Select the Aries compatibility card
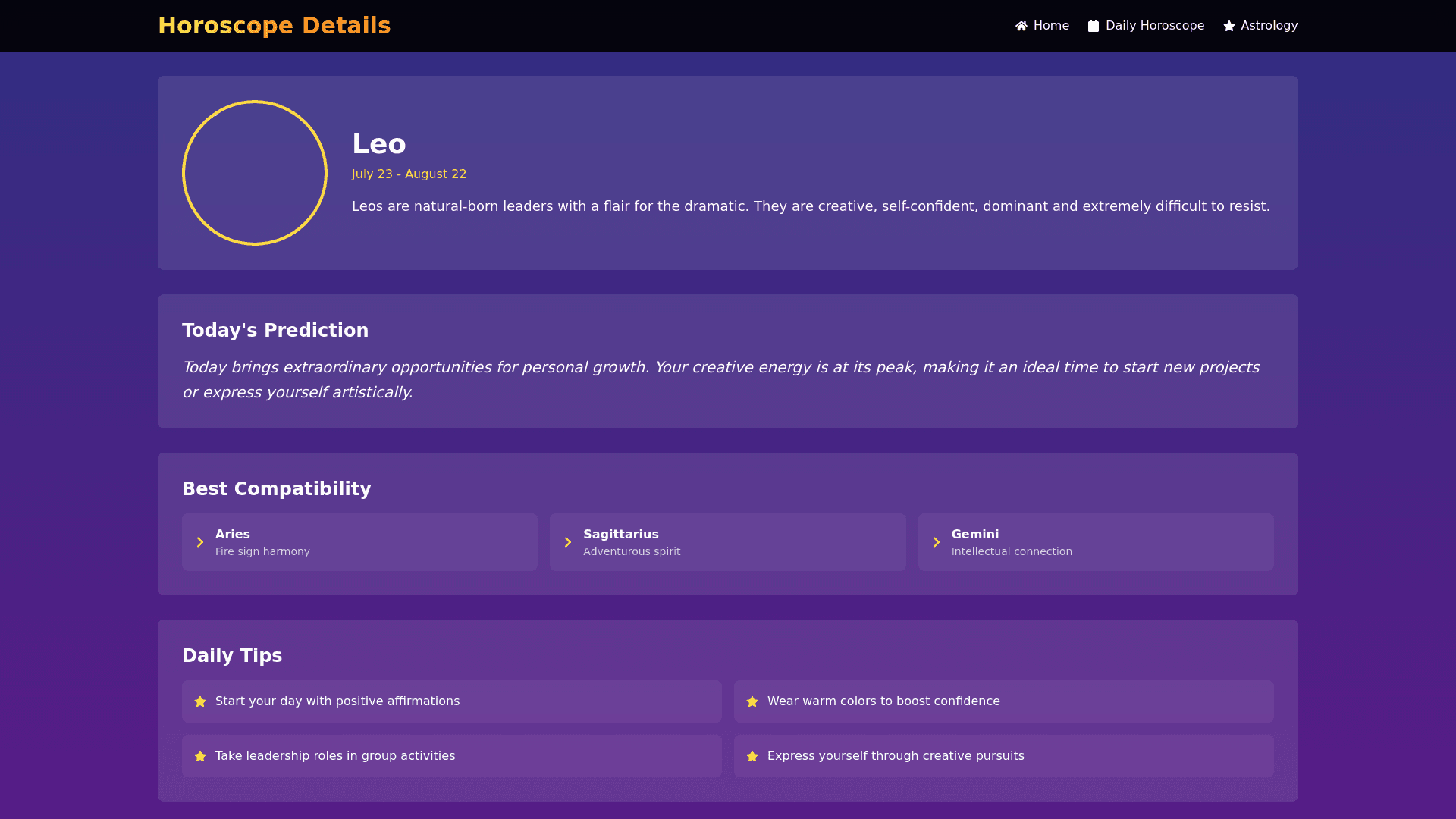Viewport: 1456px width, 819px height. point(359,542)
